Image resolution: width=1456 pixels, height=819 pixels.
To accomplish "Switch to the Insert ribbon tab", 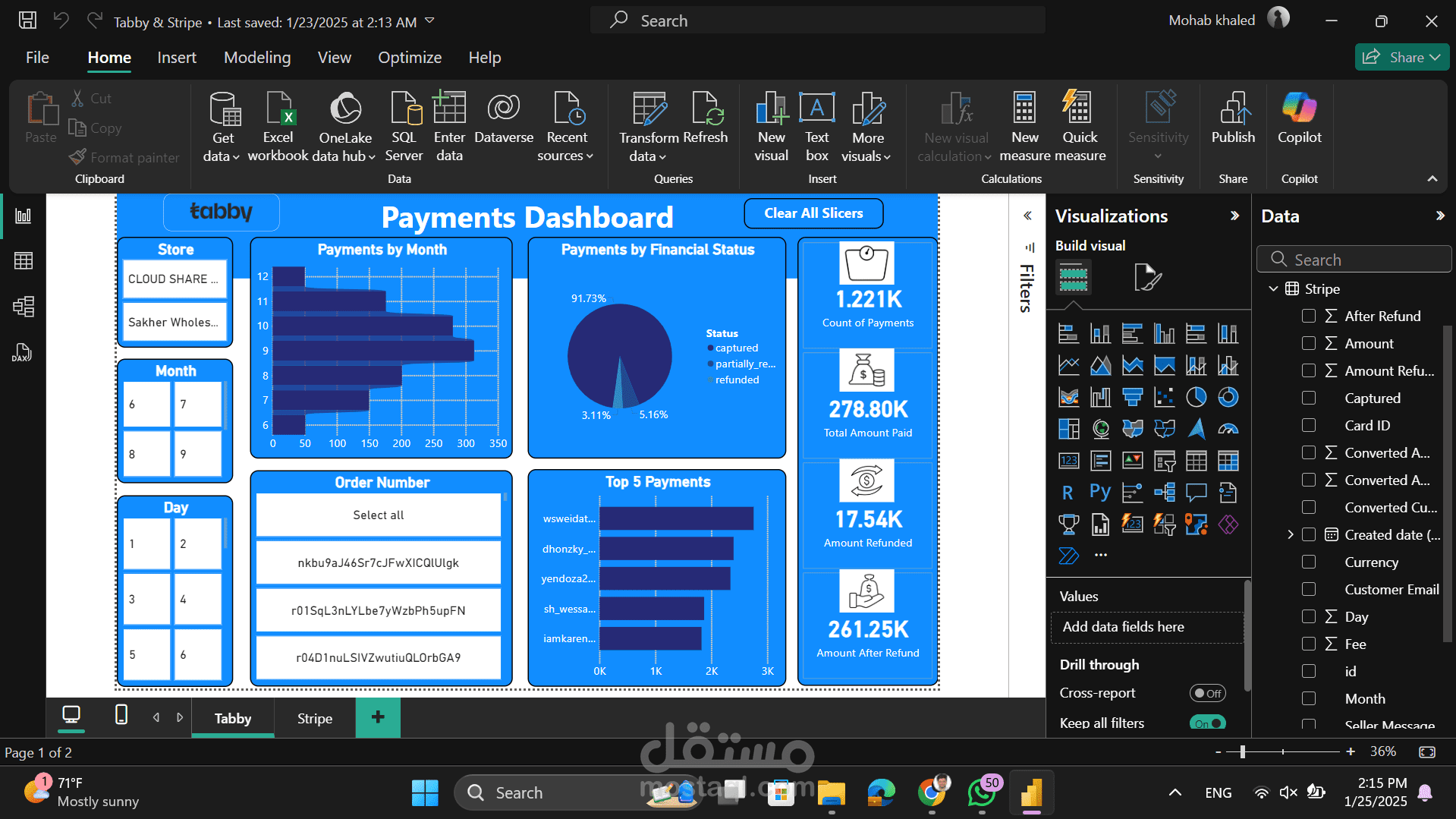I will pyautogui.click(x=177, y=58).
